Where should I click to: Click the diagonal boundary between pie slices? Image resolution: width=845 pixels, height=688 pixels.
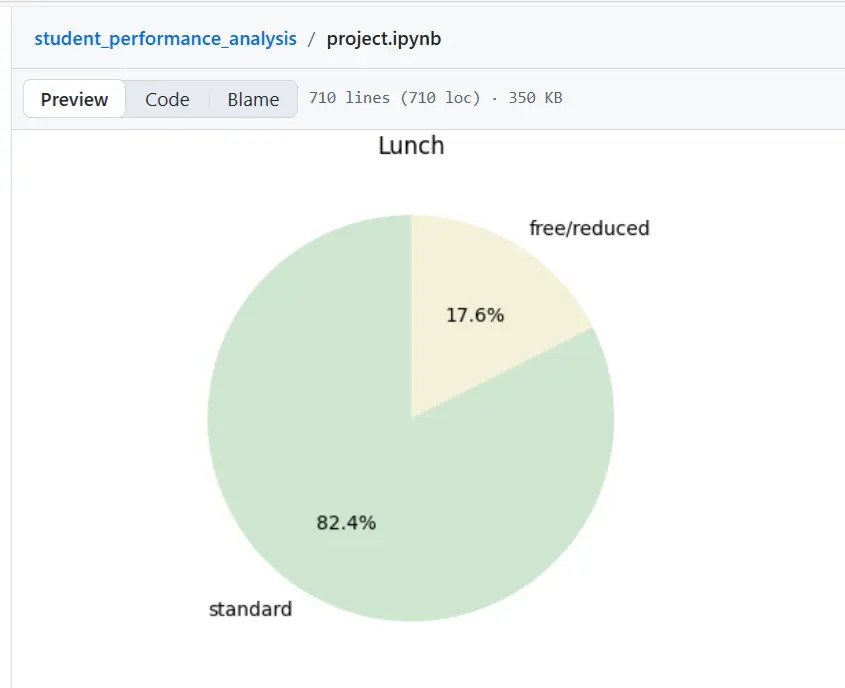(502, 373)
